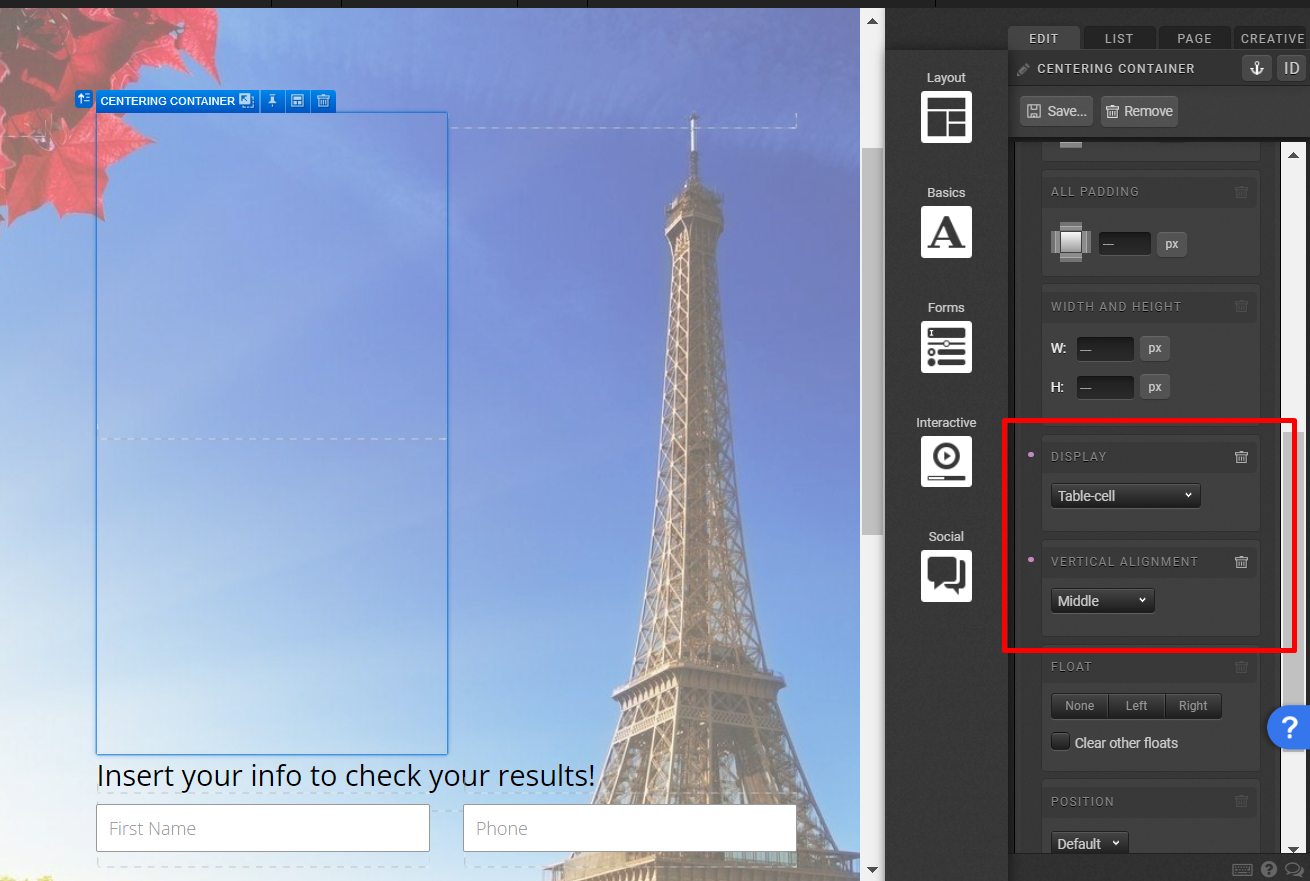The height and width of the screenshot is (881, 1310).
Task: Delete the Float property
Action: tap(1241, 667)
